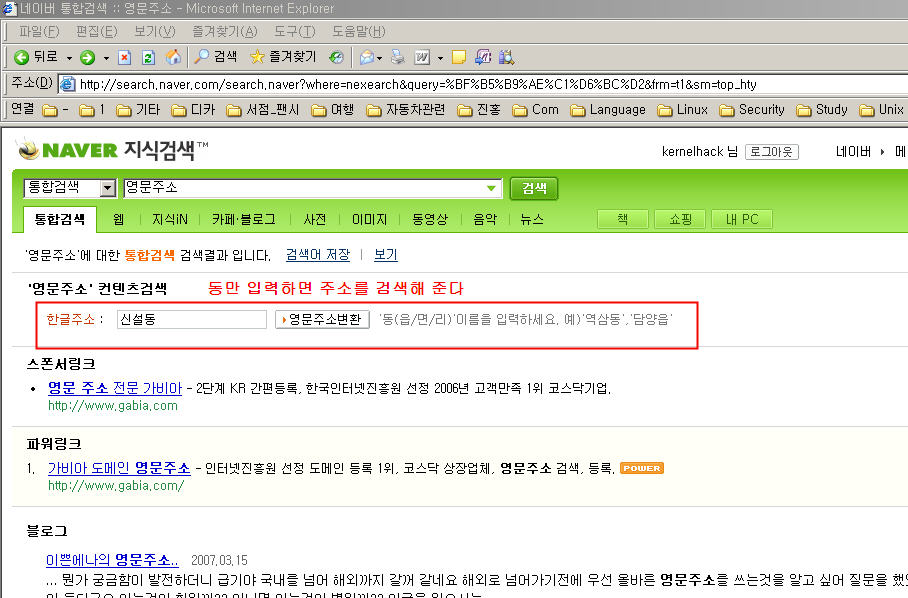Click the Print icon

(398, 57)
